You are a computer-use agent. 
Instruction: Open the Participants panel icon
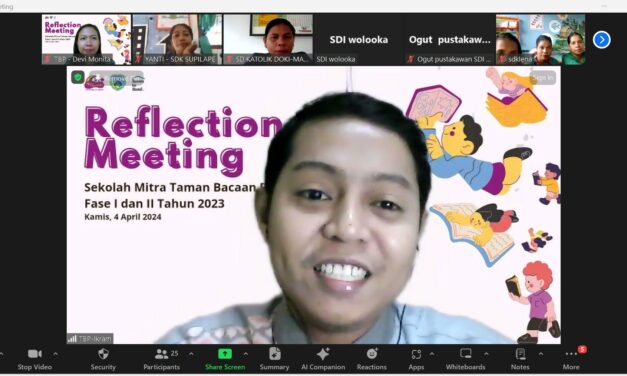click(x=162, y=354)
